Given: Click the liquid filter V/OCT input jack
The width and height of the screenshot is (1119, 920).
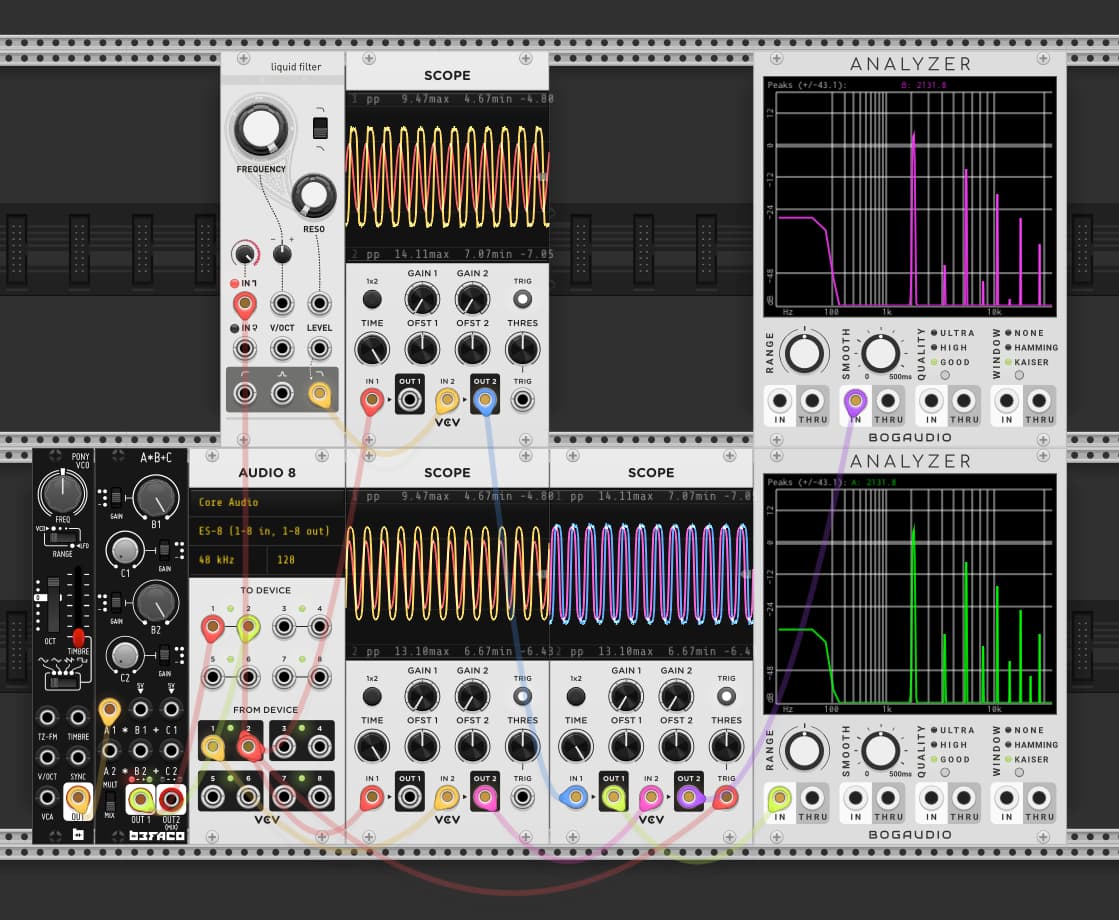Looking at the screenshot, I should [282, 303].
